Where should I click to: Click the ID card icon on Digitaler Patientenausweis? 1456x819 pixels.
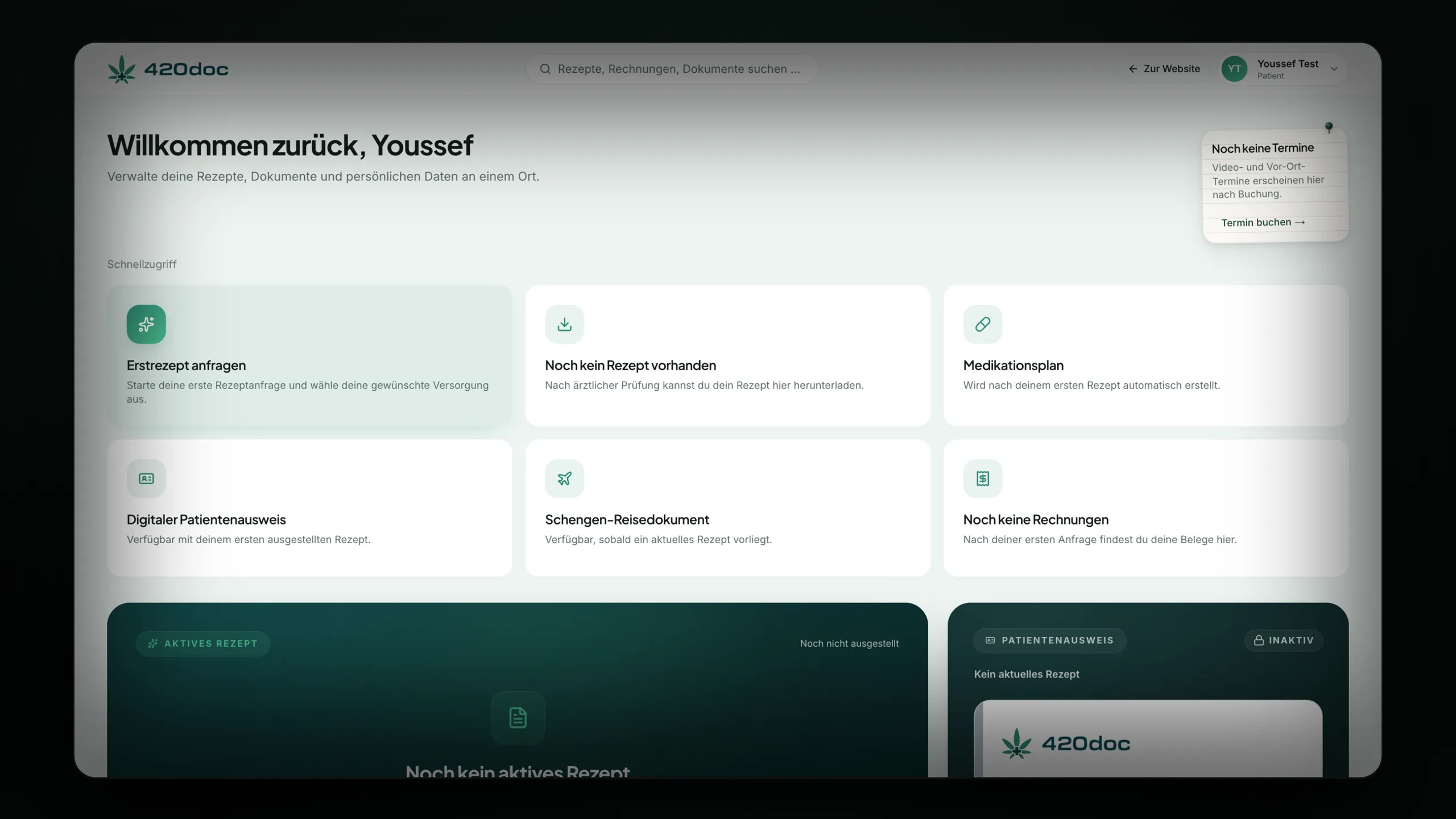pyautogui.click(x=146, y=478)
